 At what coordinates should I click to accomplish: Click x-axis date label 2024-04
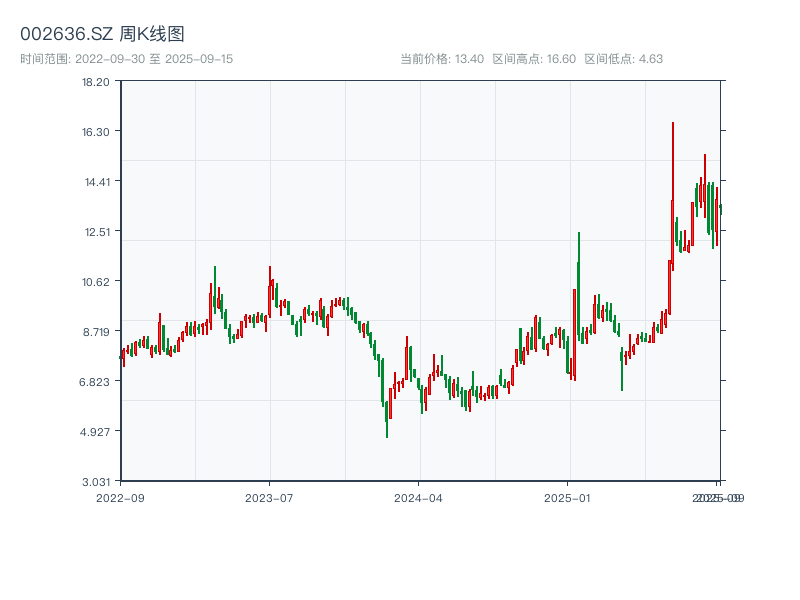418,498
